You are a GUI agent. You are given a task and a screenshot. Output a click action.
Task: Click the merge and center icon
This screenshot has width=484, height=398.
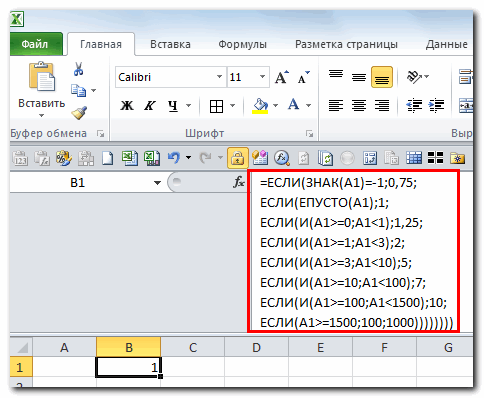tap(466, 105)
